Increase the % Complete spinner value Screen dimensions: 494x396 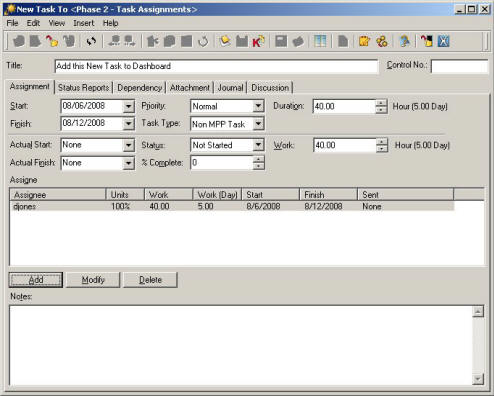click(x=259, y=160)
